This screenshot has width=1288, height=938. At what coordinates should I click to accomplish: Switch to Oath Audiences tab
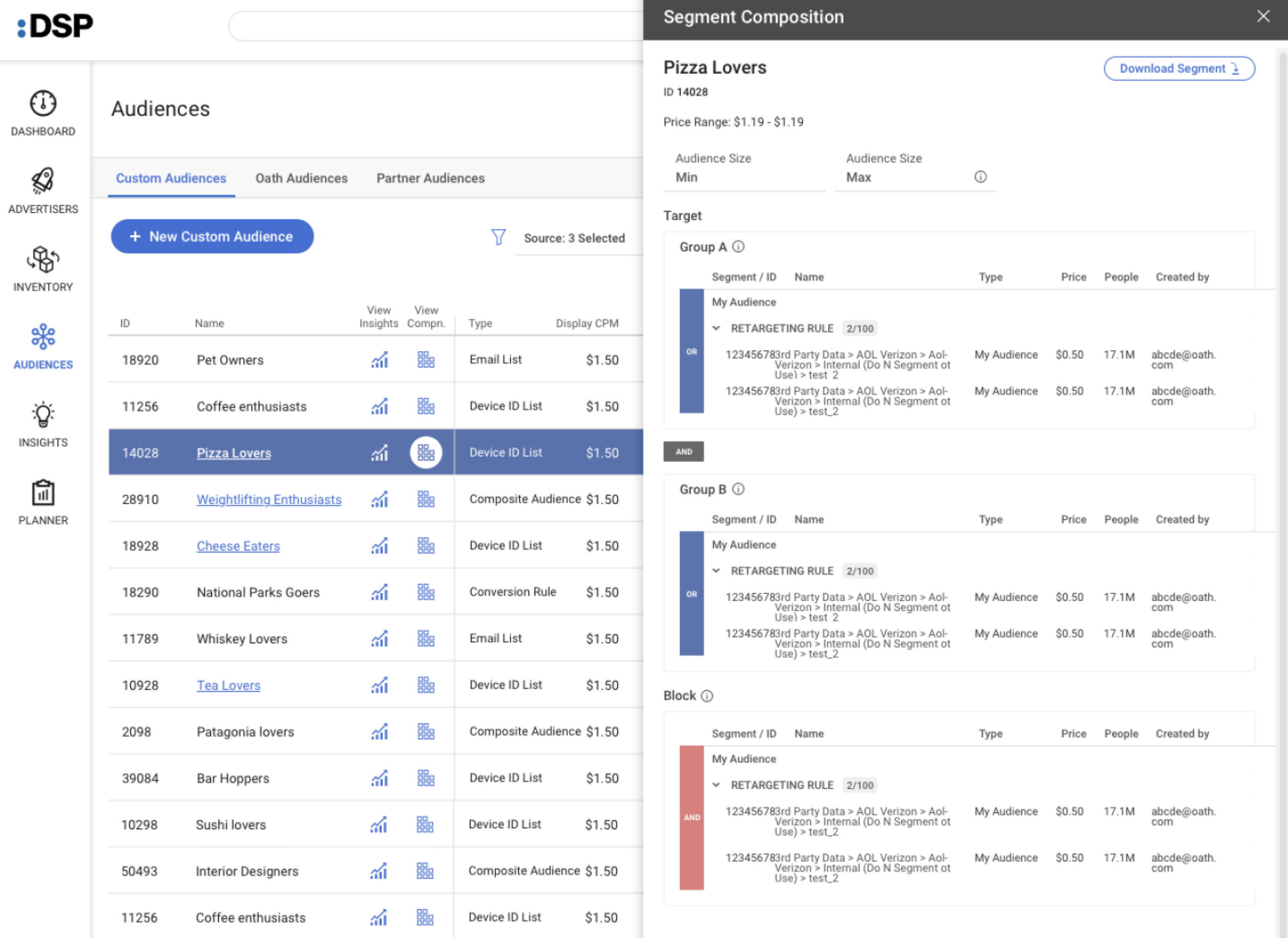coord(301,179)
